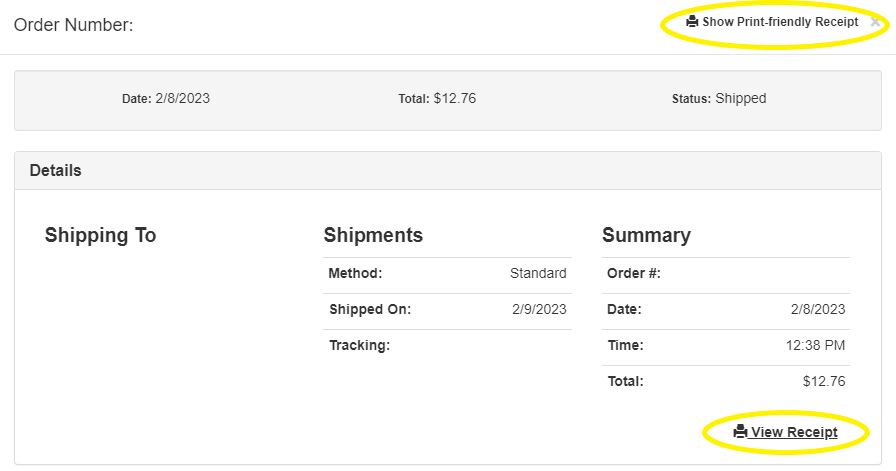896x471 pixels.
Task: Click the Tracking label in Shipments
Action: 359,345
